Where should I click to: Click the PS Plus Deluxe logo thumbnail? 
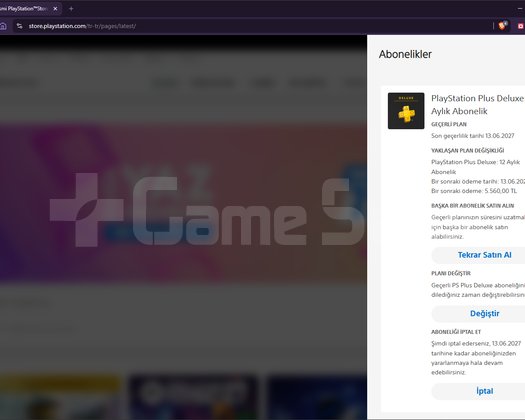click(x=406, y=111)
